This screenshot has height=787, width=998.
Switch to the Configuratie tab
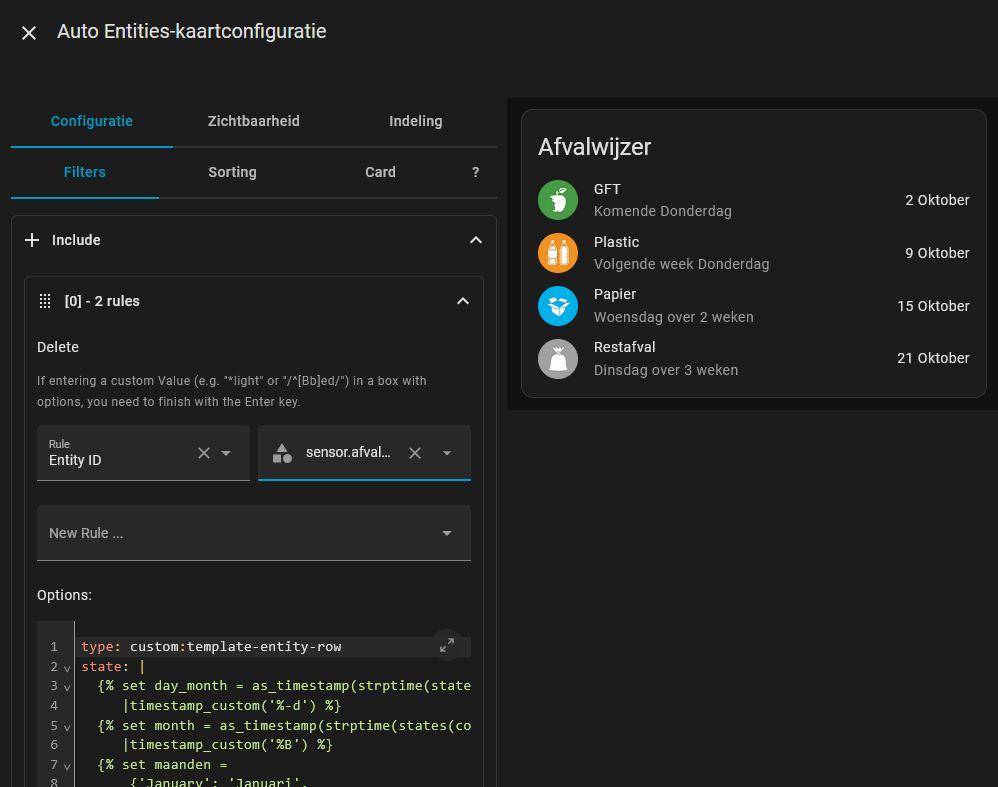(92, 121)
